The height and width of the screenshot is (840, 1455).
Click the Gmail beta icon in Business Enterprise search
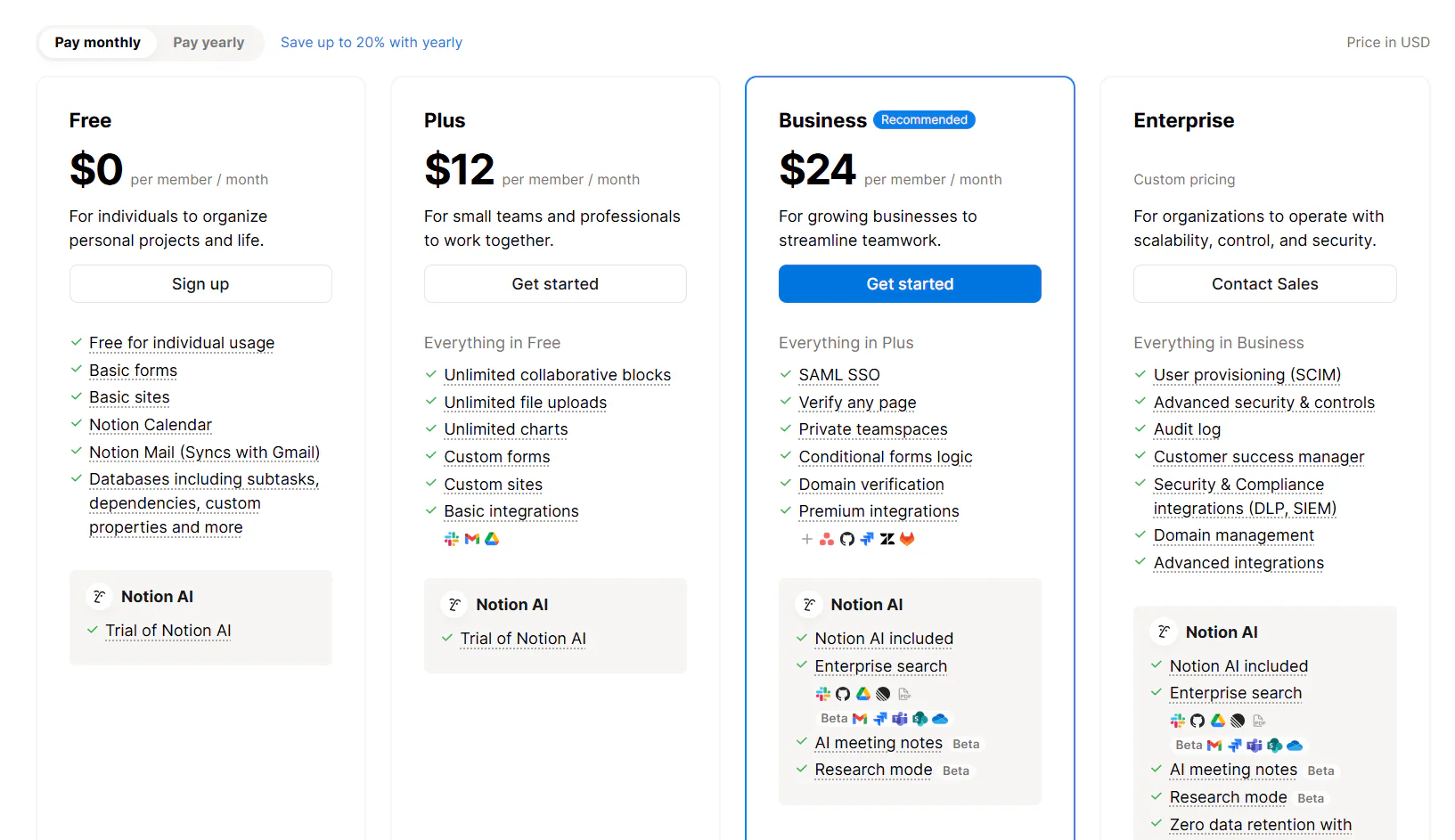860,719
